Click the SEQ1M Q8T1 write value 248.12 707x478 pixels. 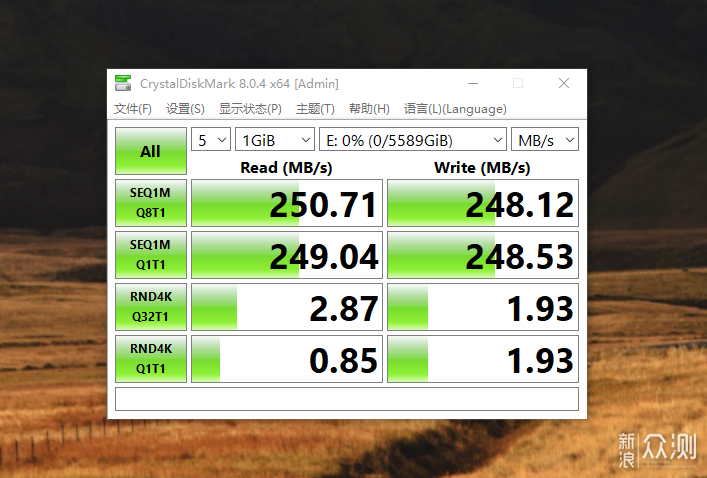tap(483, 203)
